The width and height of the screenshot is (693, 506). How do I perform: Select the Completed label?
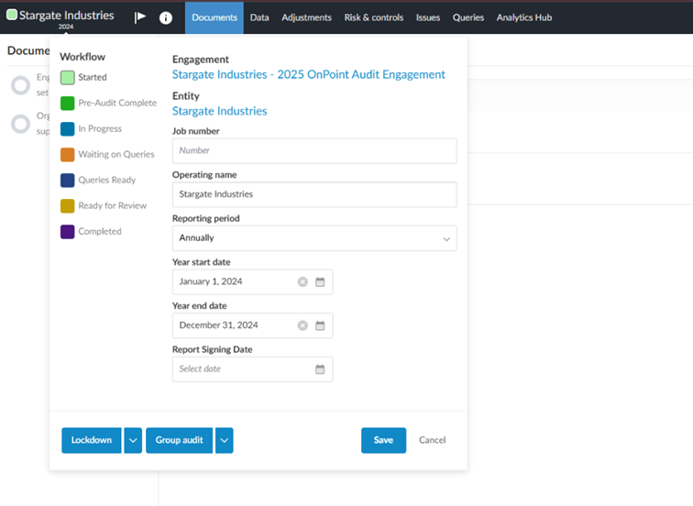(99, 231)
